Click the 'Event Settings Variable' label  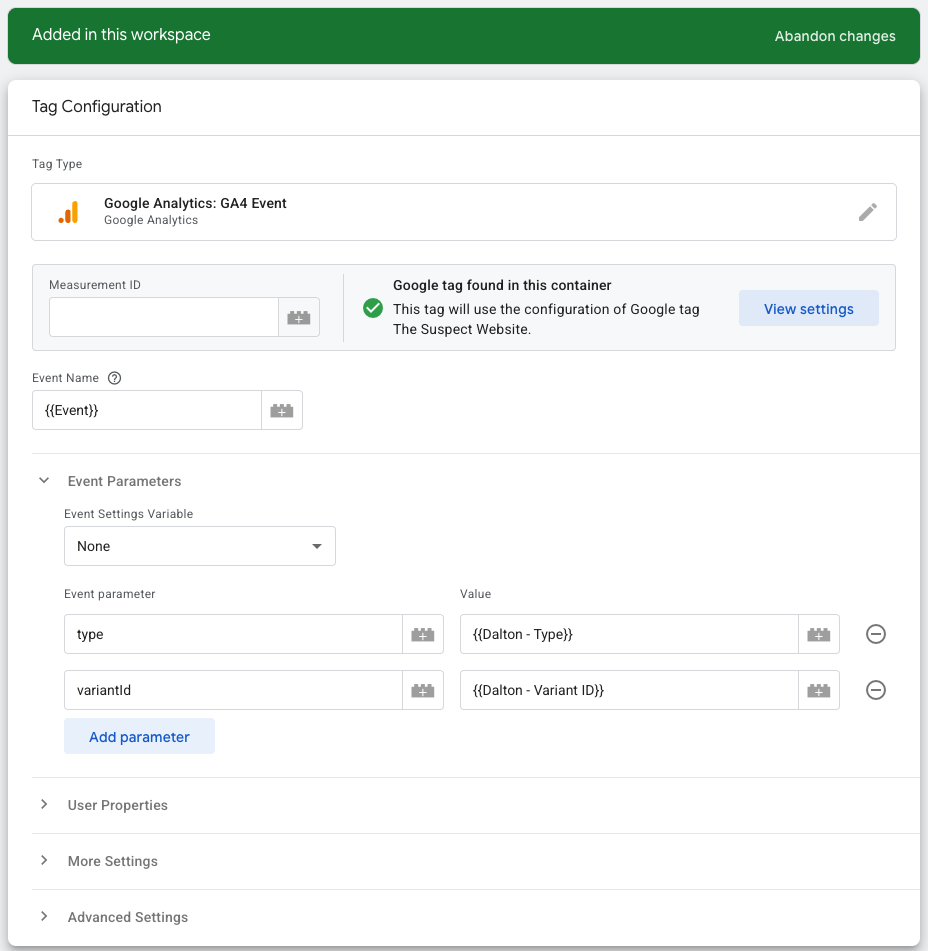[x=129, y=514]
